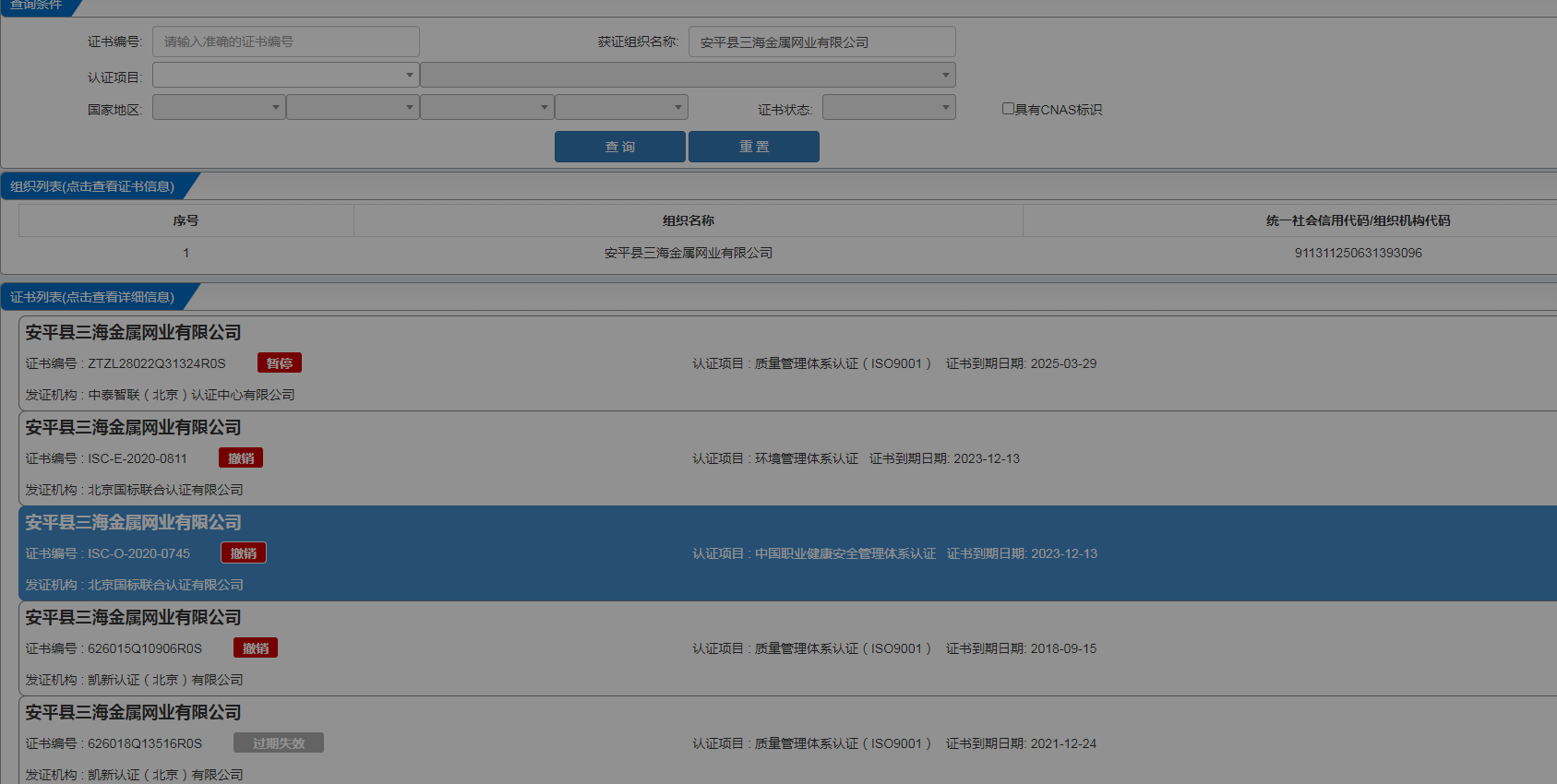This screenshot has height=784, width=1557.
Task: Click the 重置 reset button
Action: 754,147
